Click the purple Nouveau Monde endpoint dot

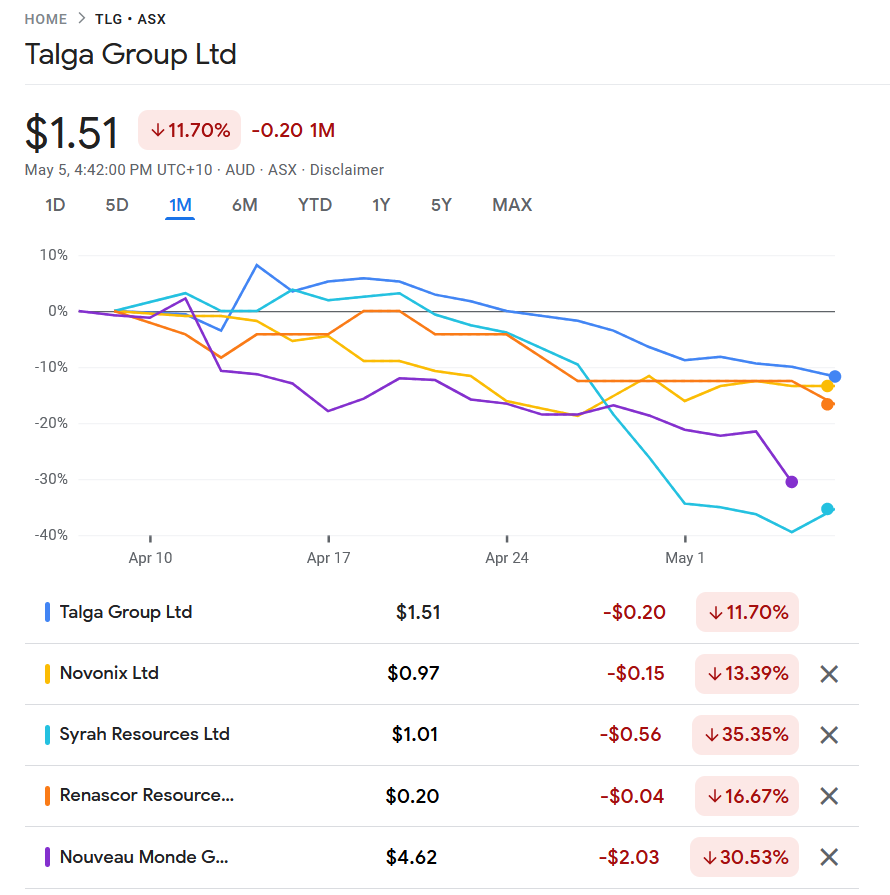tap(792, 482)
